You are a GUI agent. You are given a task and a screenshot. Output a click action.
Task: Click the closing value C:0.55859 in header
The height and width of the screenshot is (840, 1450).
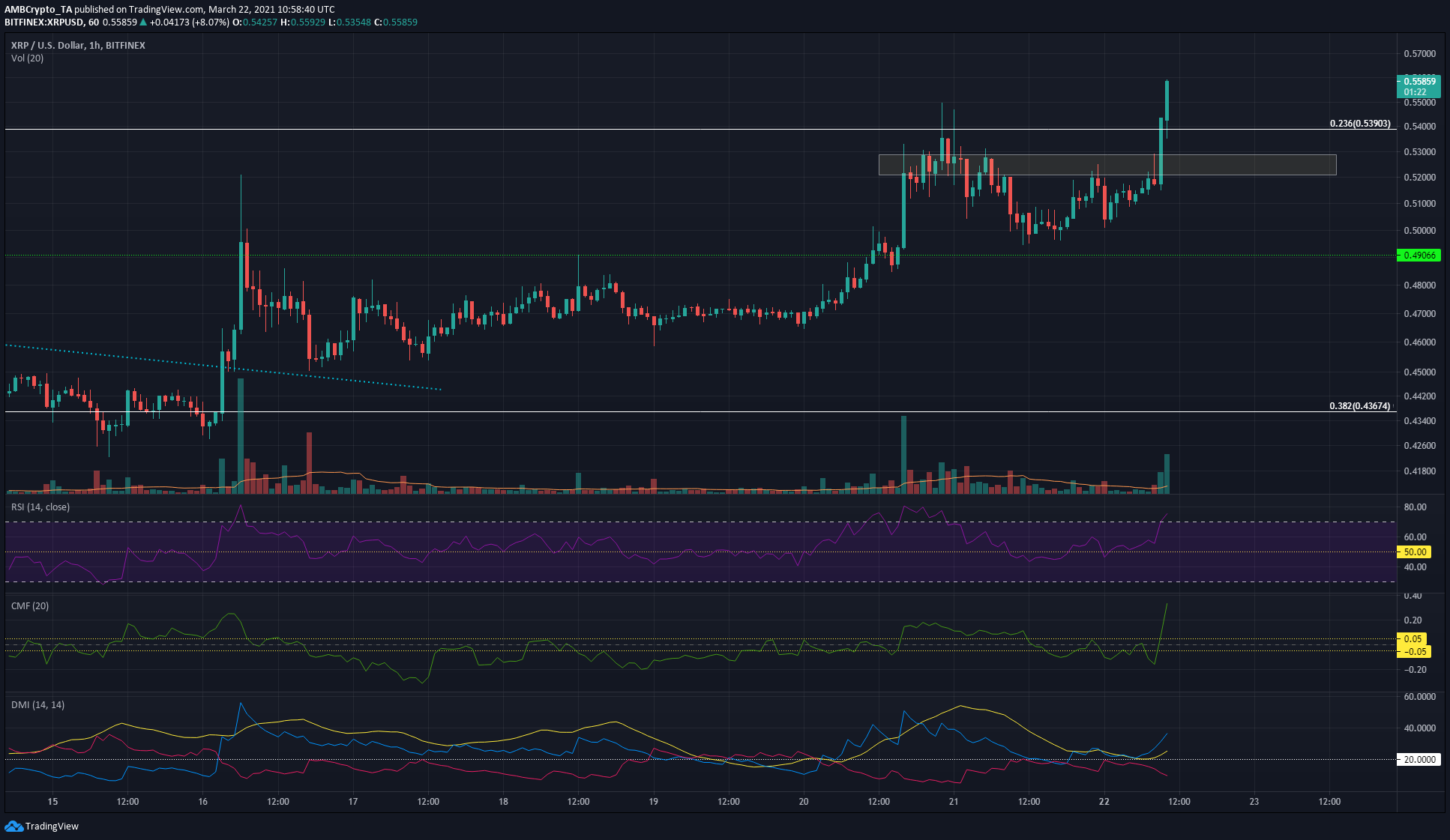point(397,22)
